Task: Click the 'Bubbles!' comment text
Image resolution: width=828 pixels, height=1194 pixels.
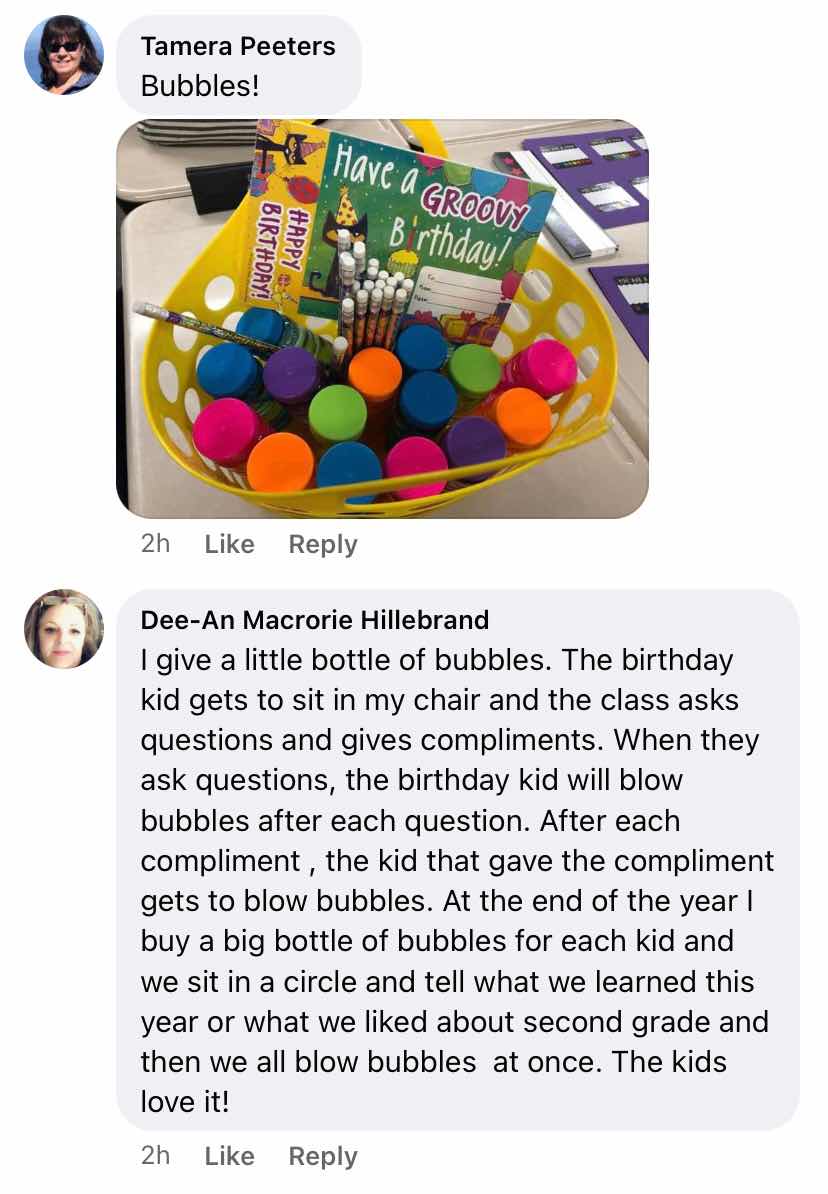Action: pyautogui.click(x=200, y=86)
